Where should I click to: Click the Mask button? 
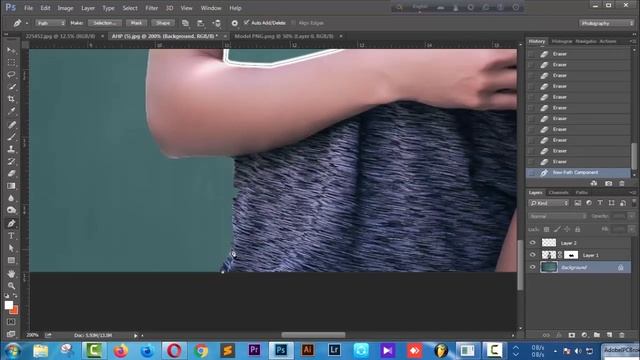click(x=136, y=23)
